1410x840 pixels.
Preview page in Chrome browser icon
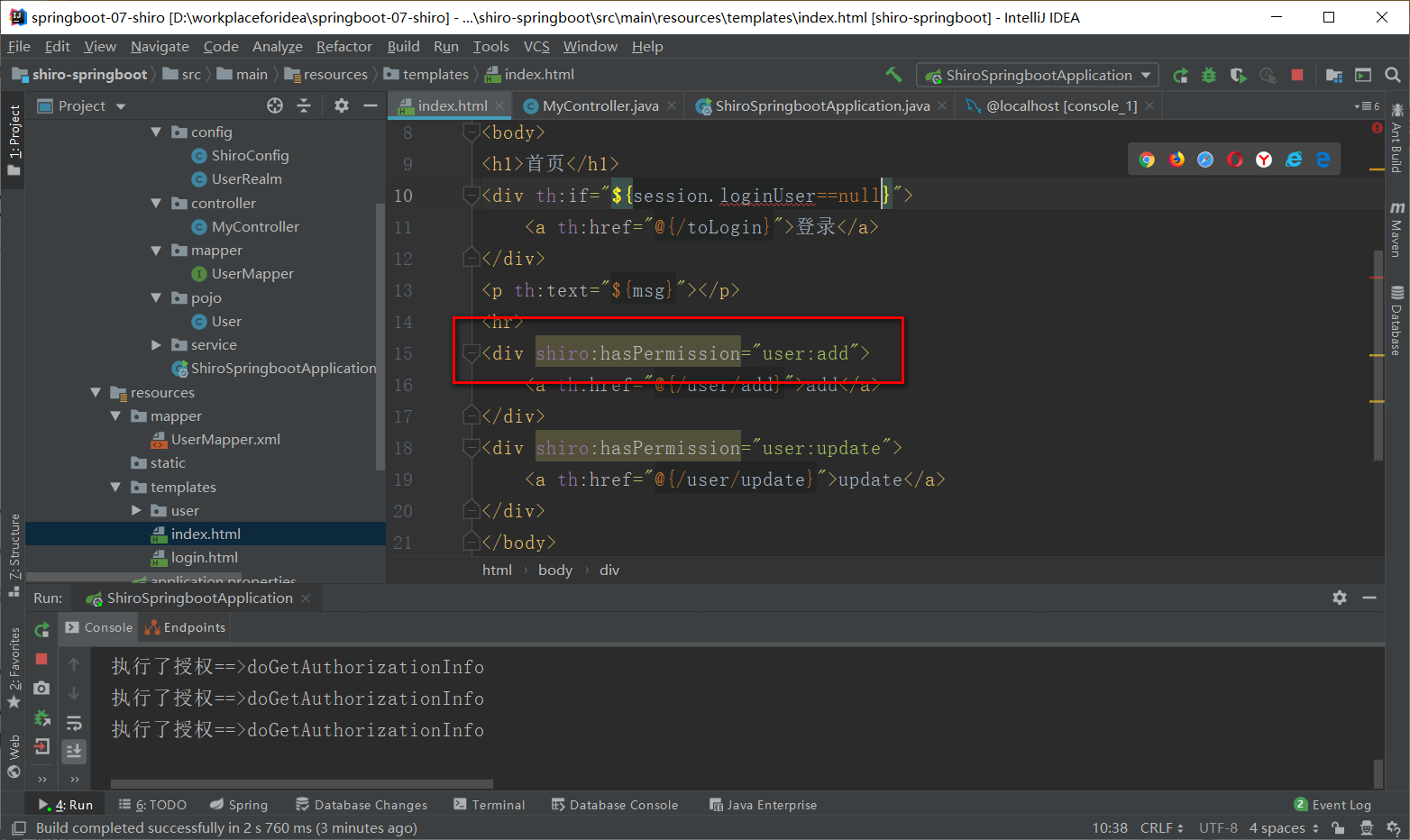1147,160
